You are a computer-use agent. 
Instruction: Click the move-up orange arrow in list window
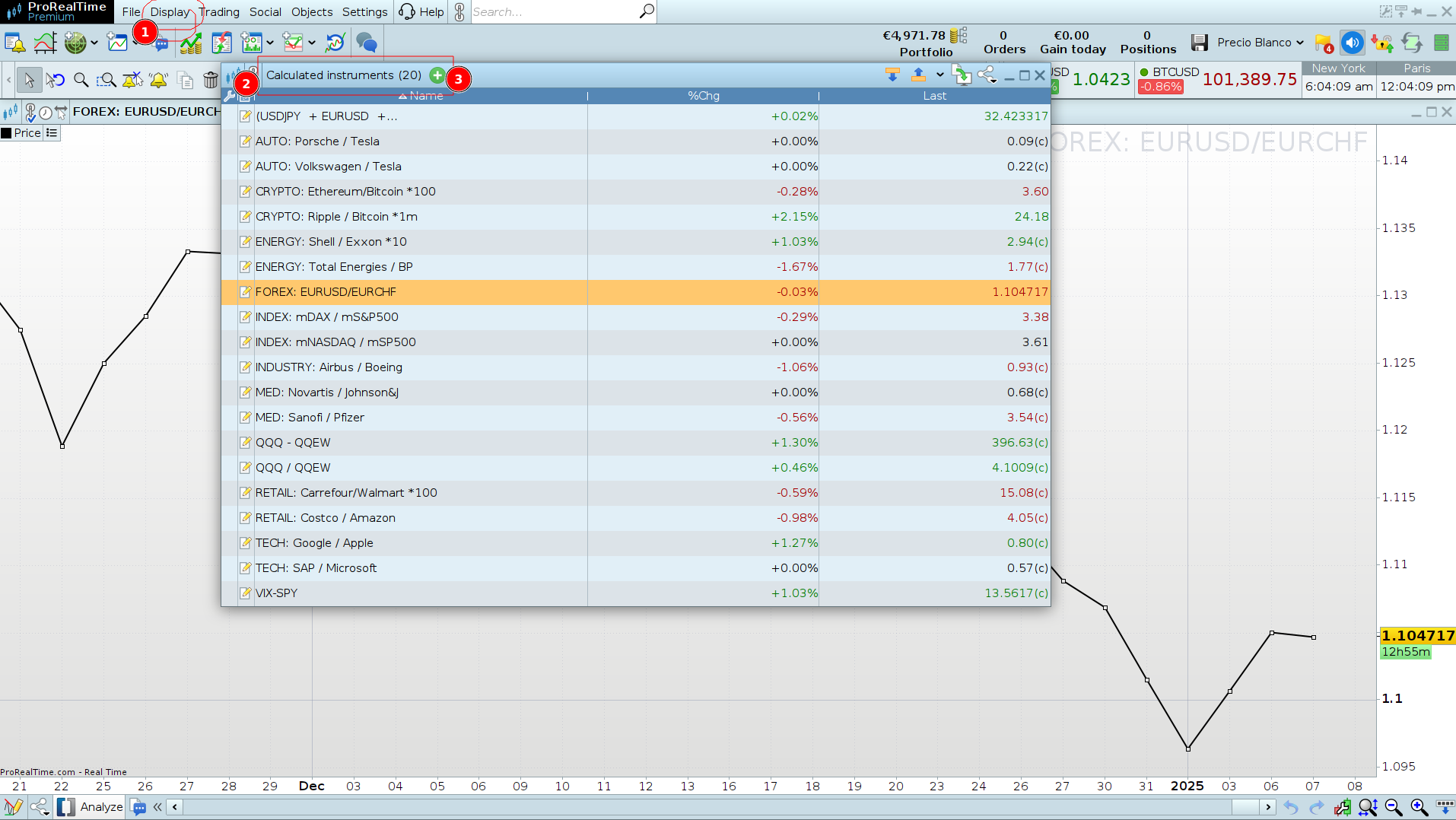[x=918, y=75]
